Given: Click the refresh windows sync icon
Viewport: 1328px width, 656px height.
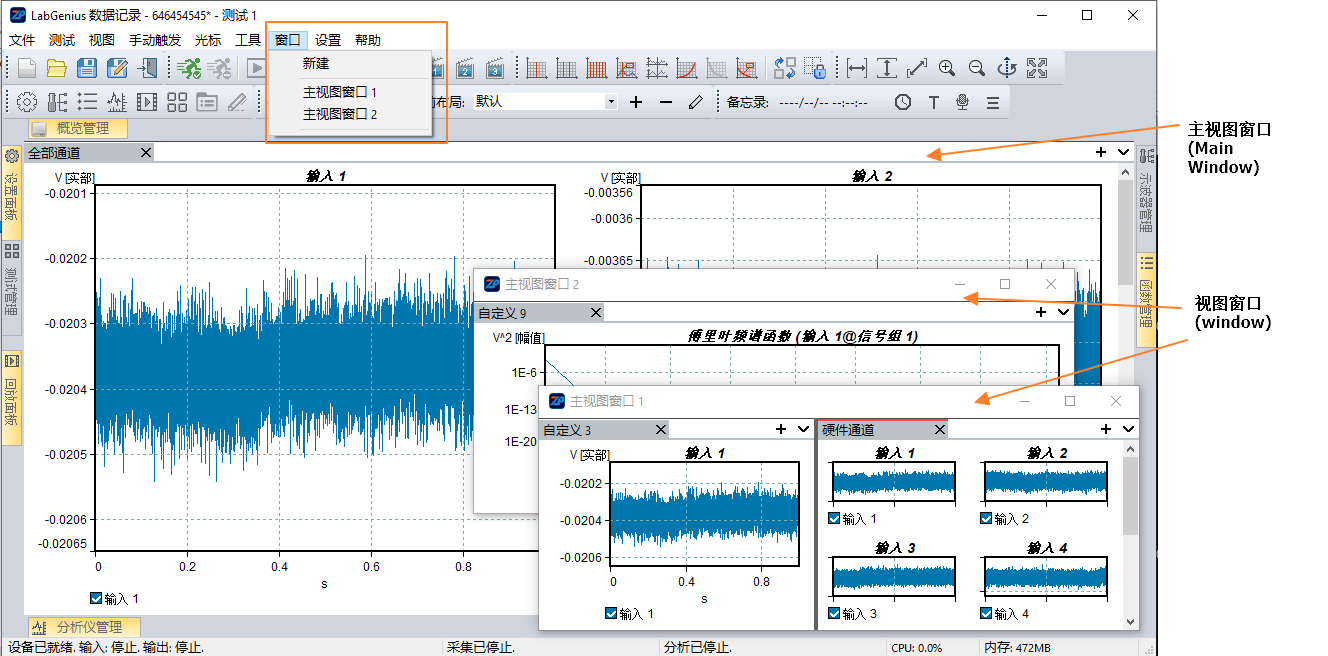Looking at the screenshot, I should [785, 68].
